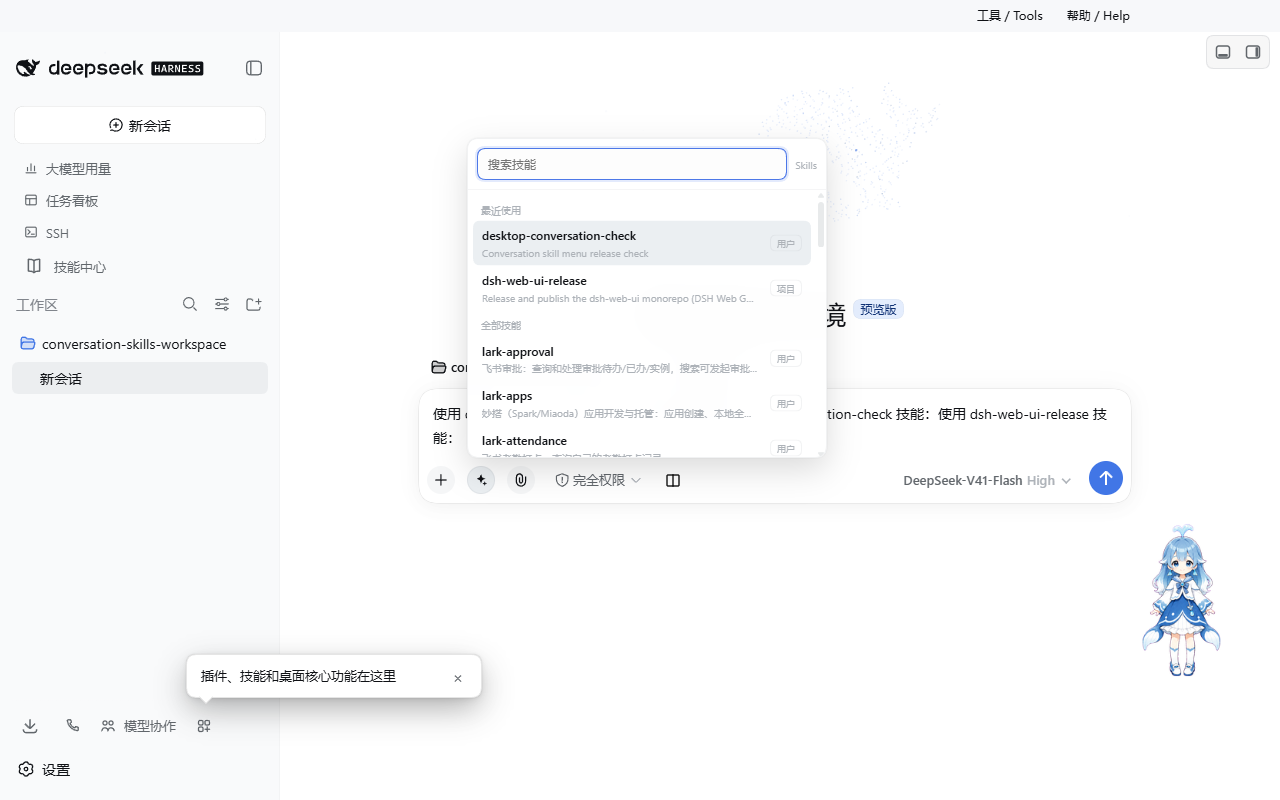Focus the 搜索技能 search field

[632, 164]
